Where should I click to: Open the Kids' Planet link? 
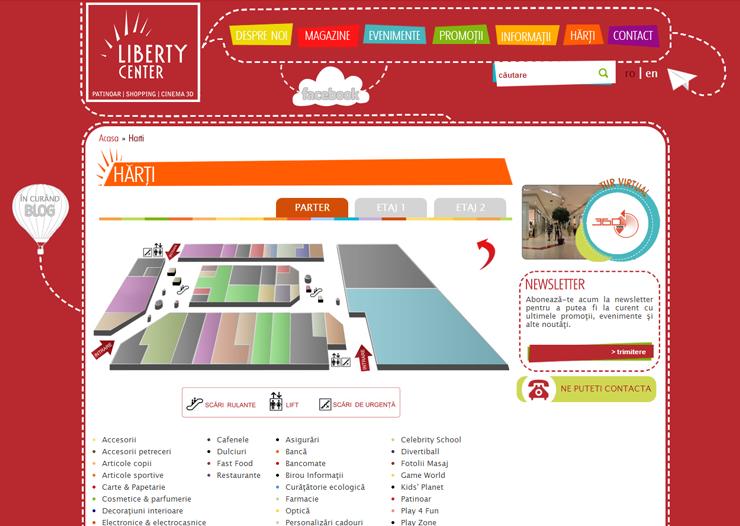click(422, 487)
